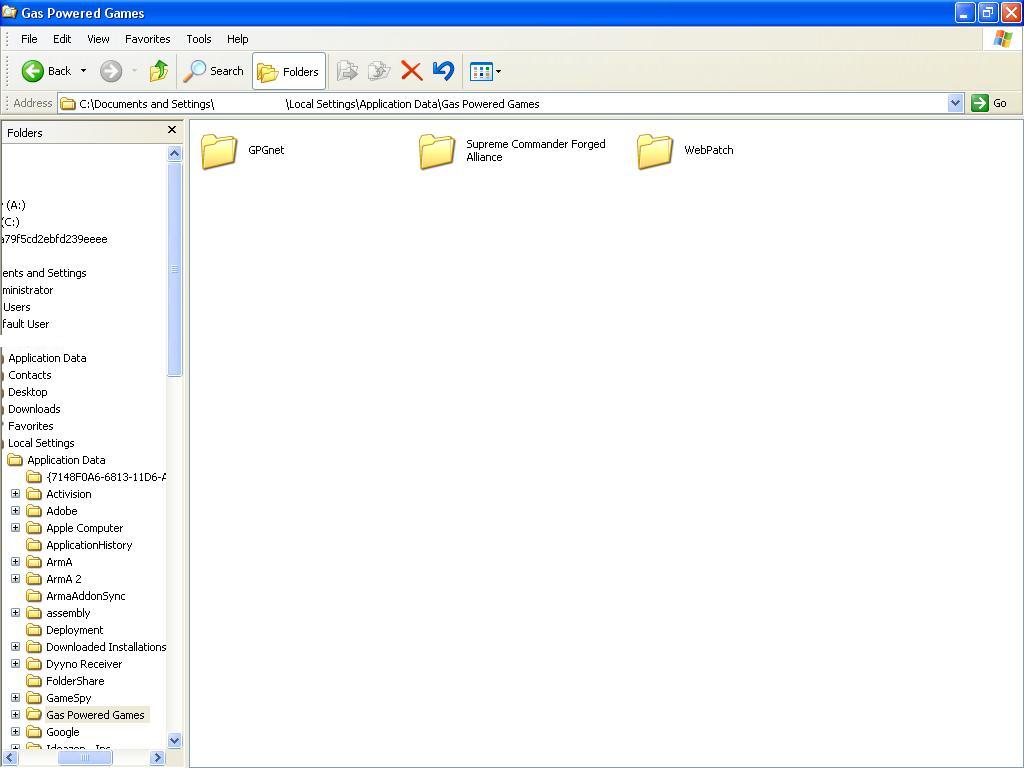Select the GPGnet folder icon
Image resolution: width=1024 pixels, height=768 pixels.
click(219, 151)
